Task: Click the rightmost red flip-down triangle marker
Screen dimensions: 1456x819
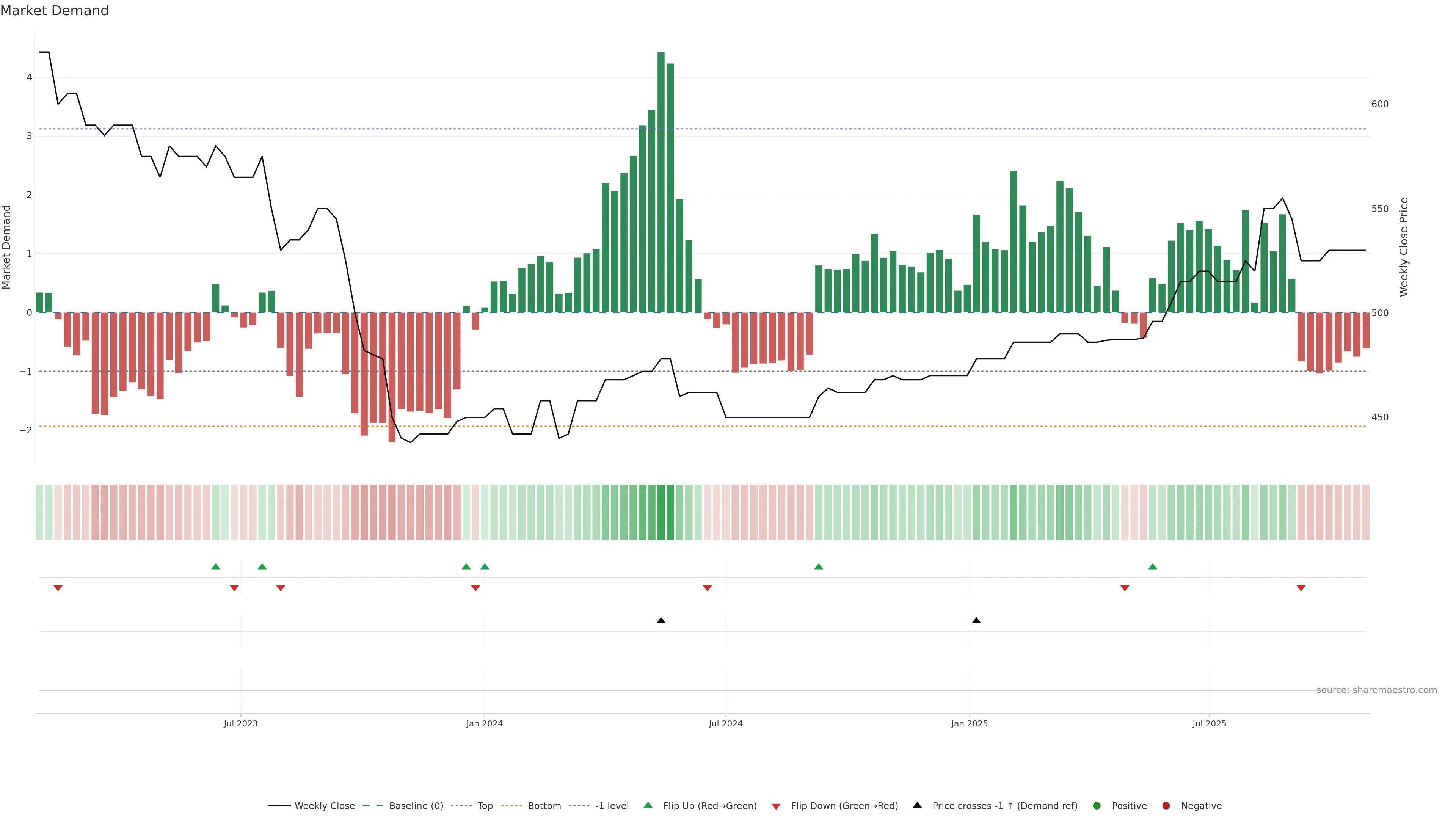Action: pyautogui.click(x=1301, y=588)
